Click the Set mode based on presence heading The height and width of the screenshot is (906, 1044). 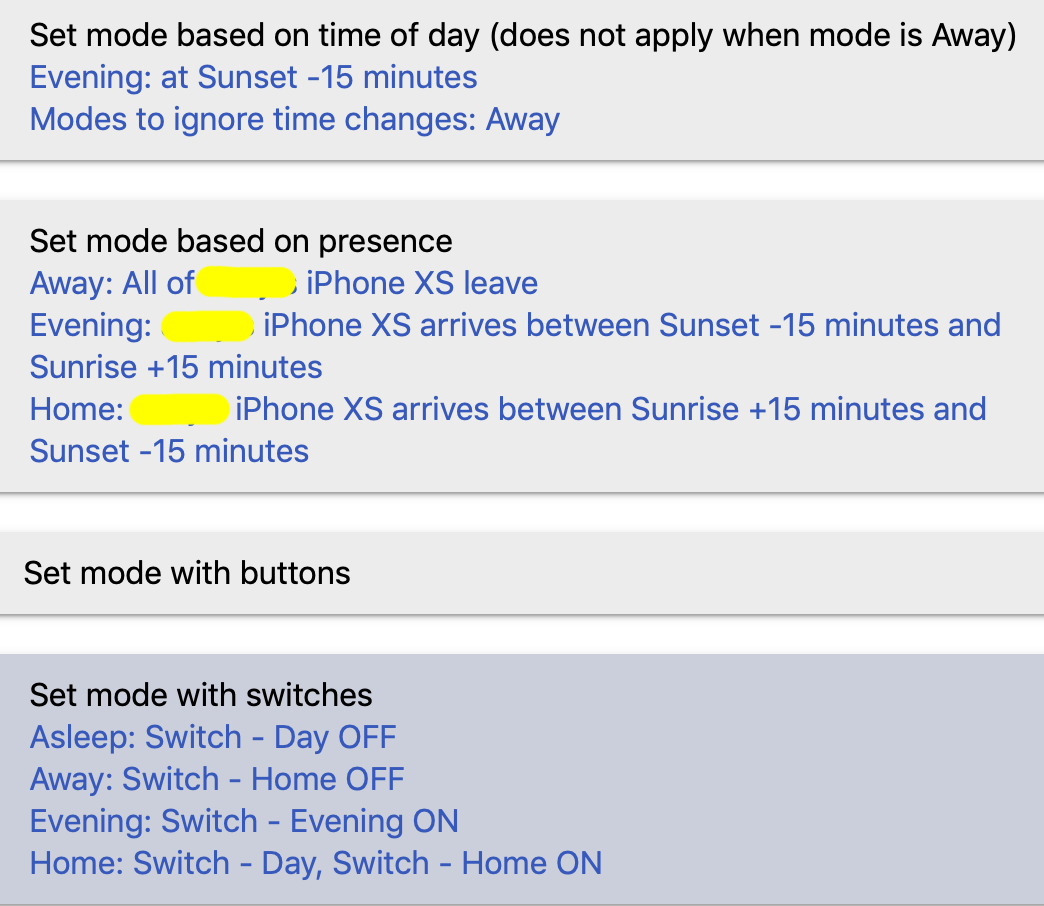point(241,241)
